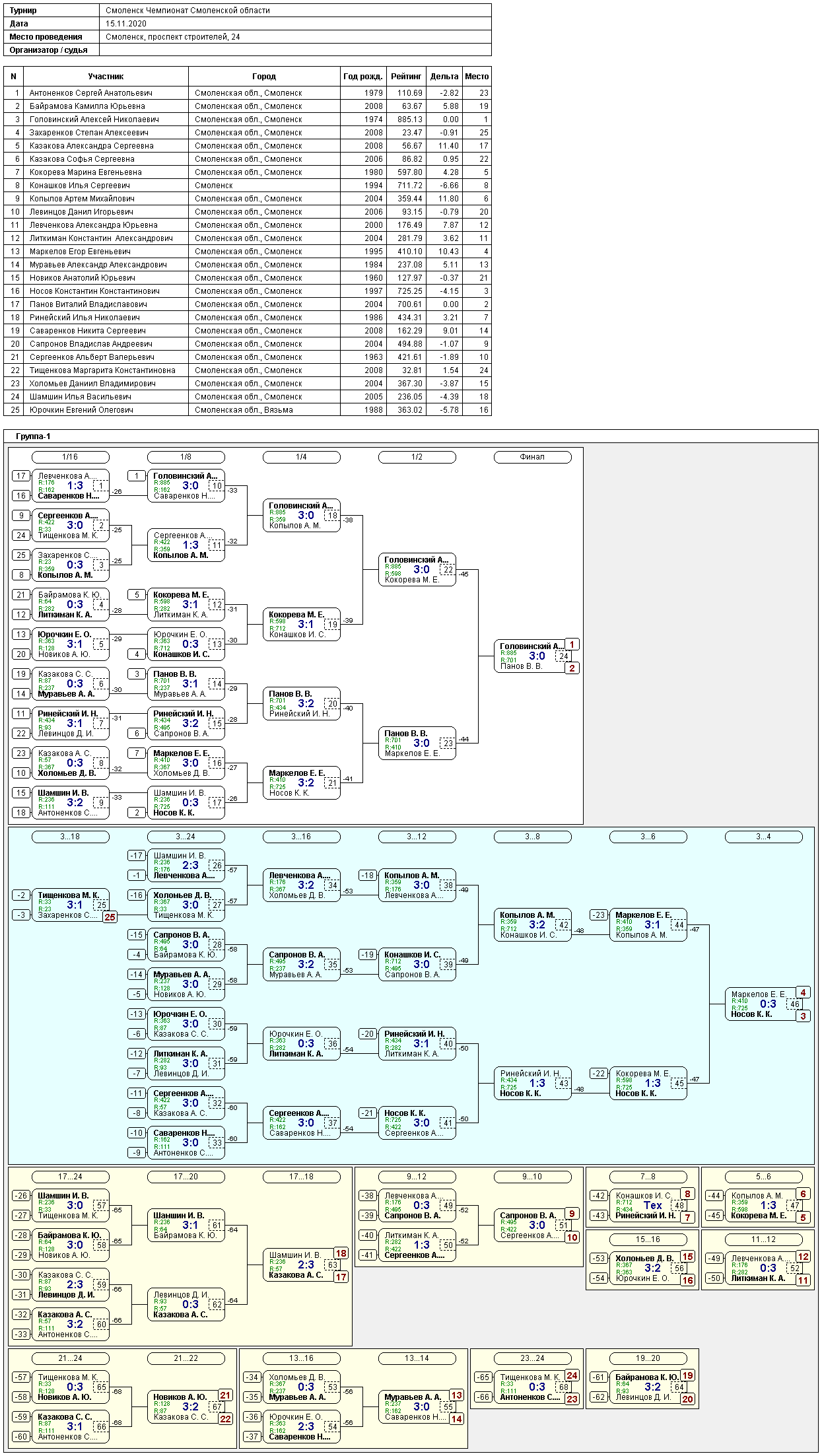Click the 9...12 placement round header

click(417, 1177)
